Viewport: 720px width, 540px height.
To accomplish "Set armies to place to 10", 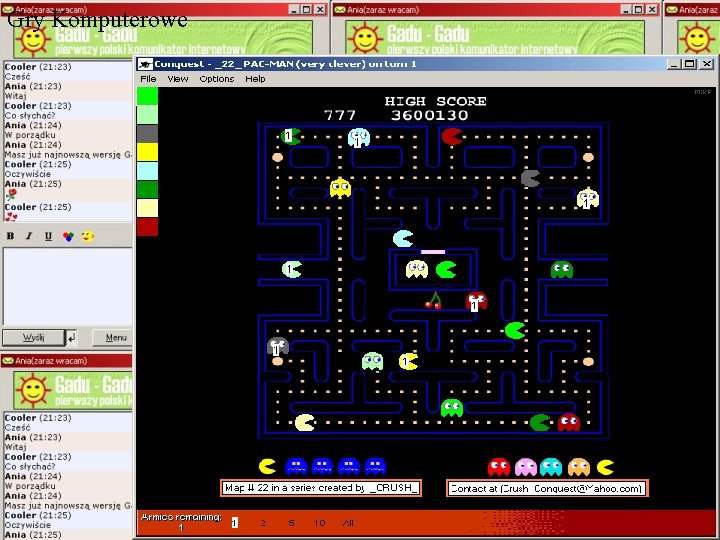I will tap(320, 523).
